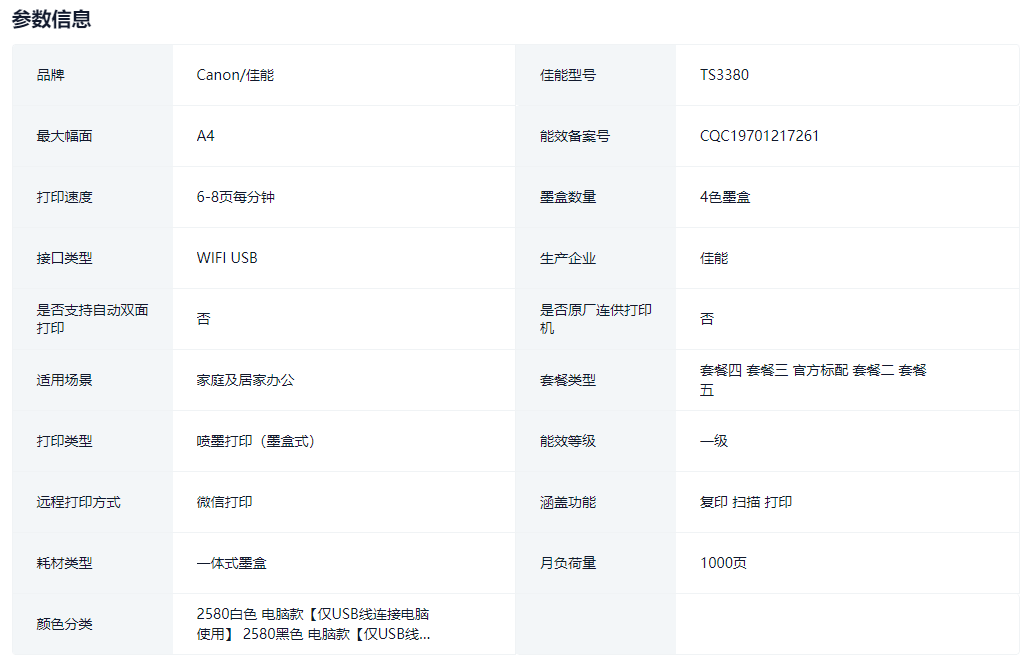Click the 1000页 monthly duty value
1031x671 pixels.
pyautogui.click(x=723, y=563)
